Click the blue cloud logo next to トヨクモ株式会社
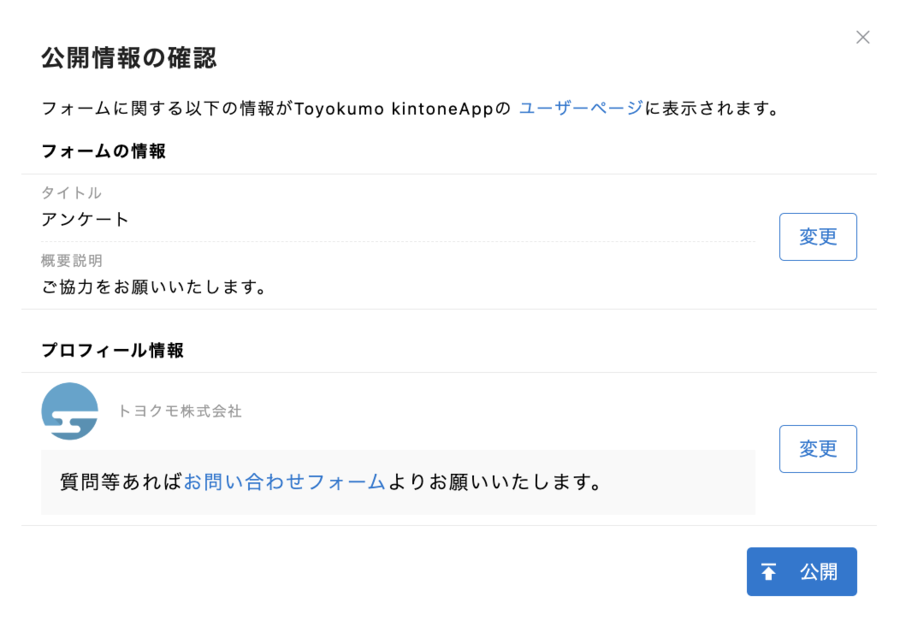 [69, 411]
